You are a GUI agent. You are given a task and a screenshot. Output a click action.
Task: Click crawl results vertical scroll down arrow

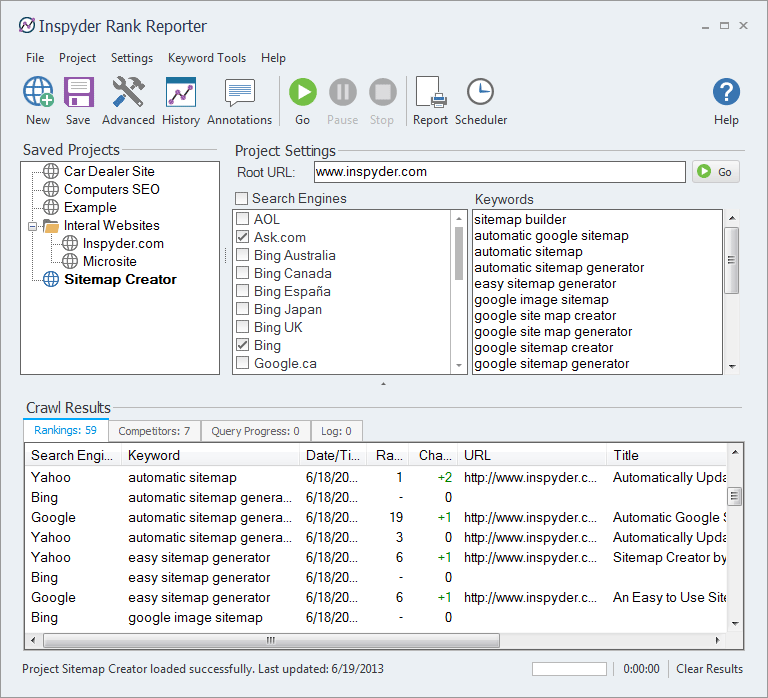point(735,624)
